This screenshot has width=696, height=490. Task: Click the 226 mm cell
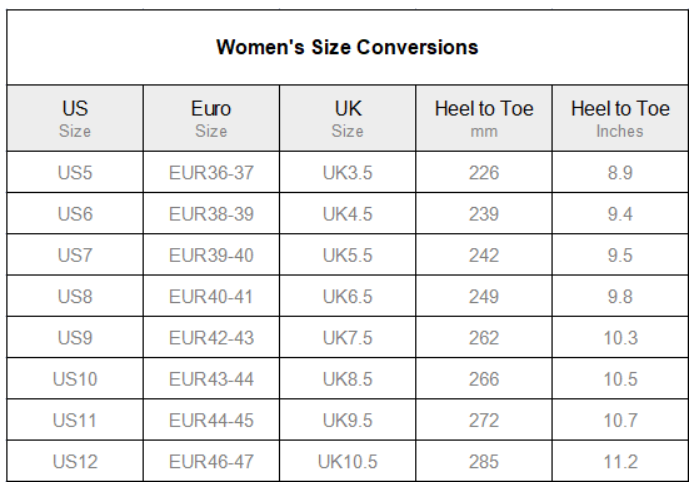click(x=484, y=172)
